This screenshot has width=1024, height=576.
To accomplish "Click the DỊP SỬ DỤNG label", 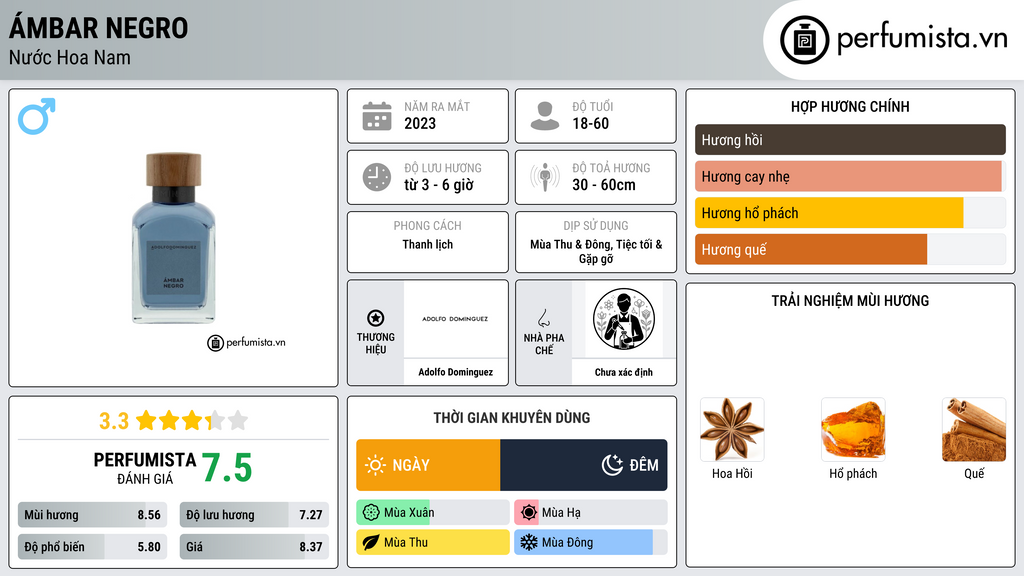I will [x=596, y=226].
